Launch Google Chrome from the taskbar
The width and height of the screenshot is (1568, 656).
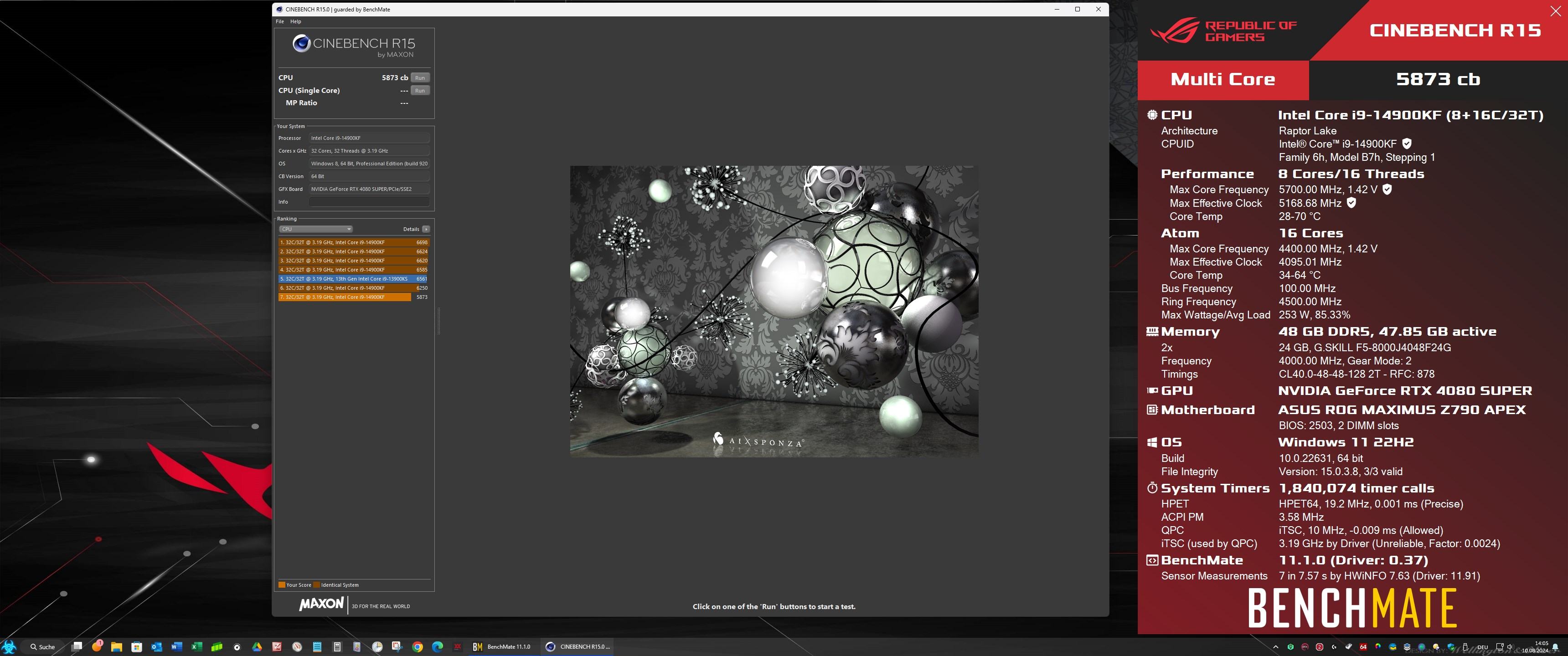click(418, 647)
